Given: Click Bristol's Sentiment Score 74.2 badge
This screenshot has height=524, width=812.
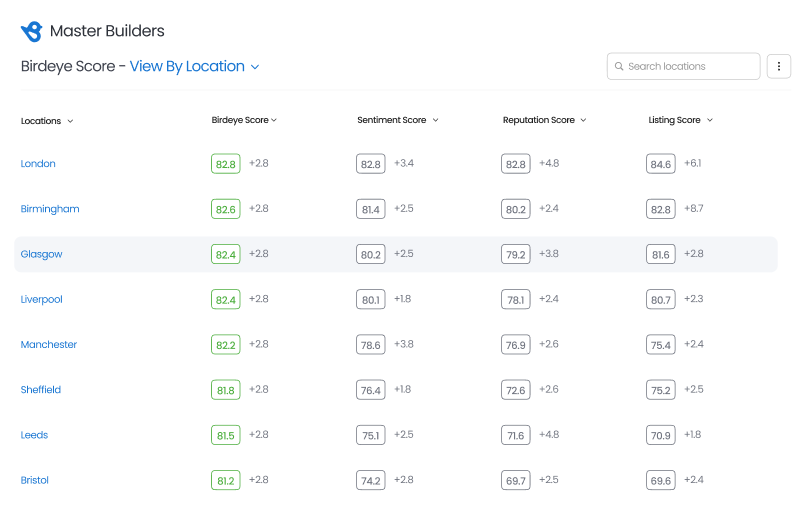Looking at the screenshot, I should (x=371, y=481).
